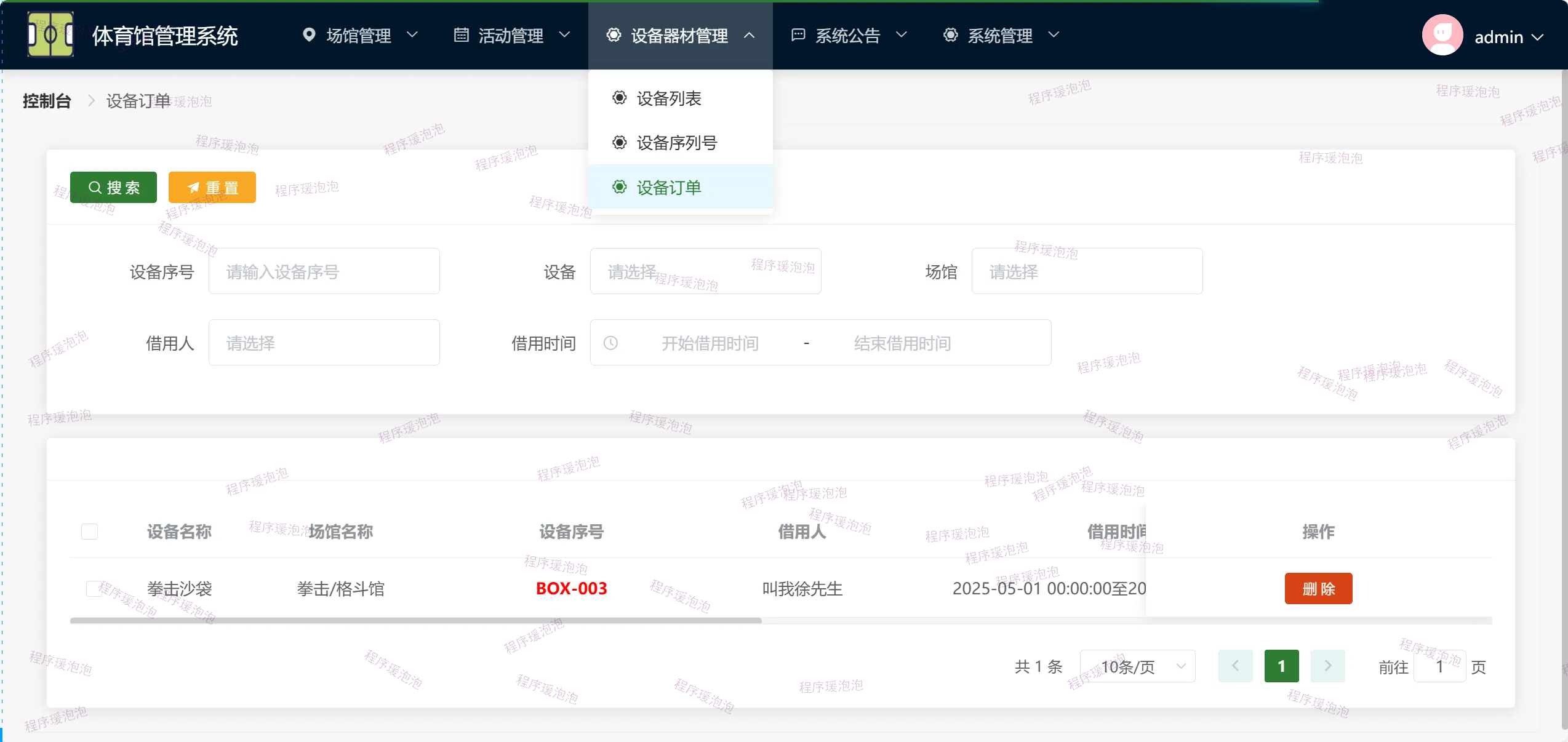Select 设备列表 from the dropdown menu
The width and height of the screenshot is (1568, 742).
(668, 98)
